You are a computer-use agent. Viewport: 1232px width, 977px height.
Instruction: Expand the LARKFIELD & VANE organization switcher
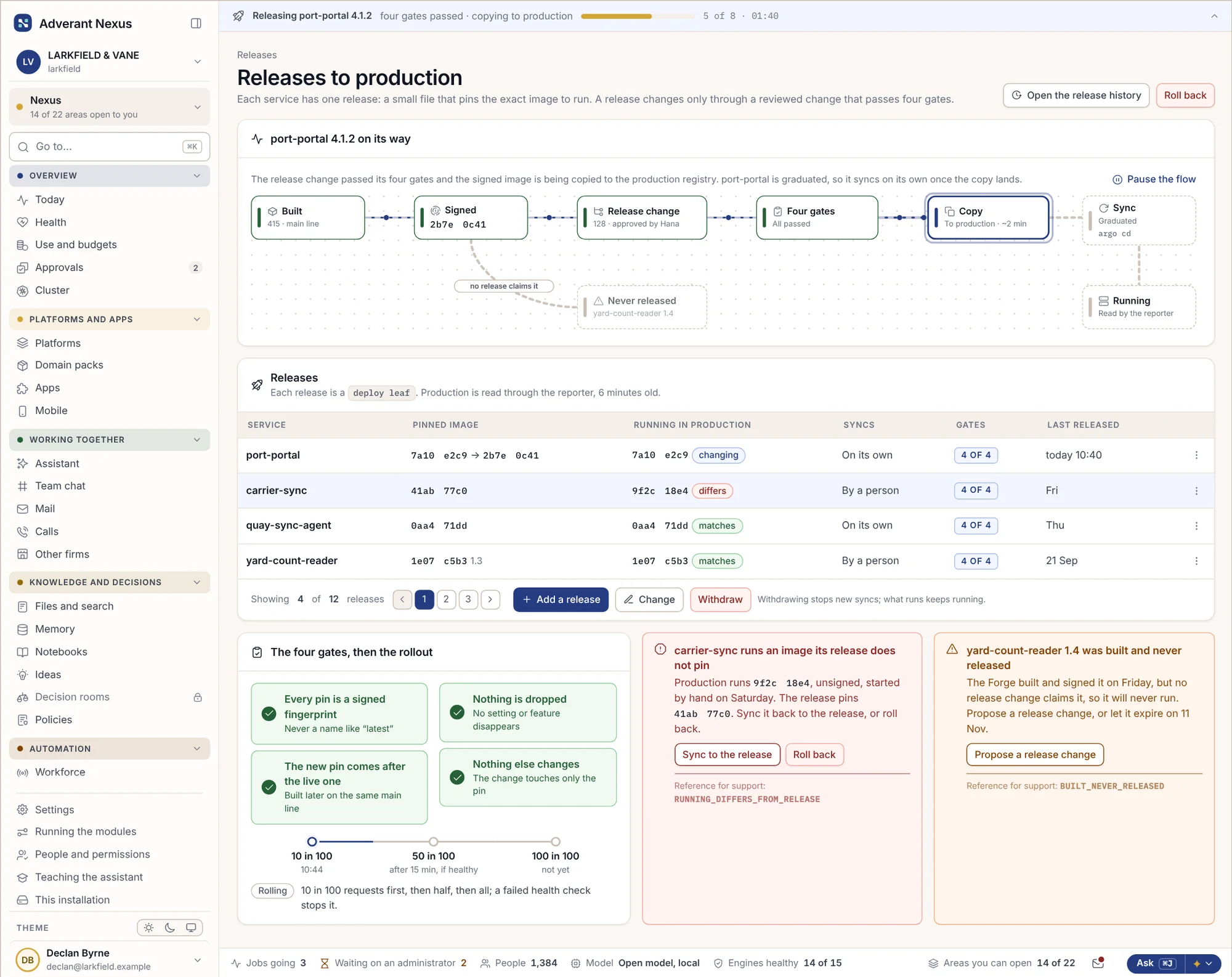point(110,62)
